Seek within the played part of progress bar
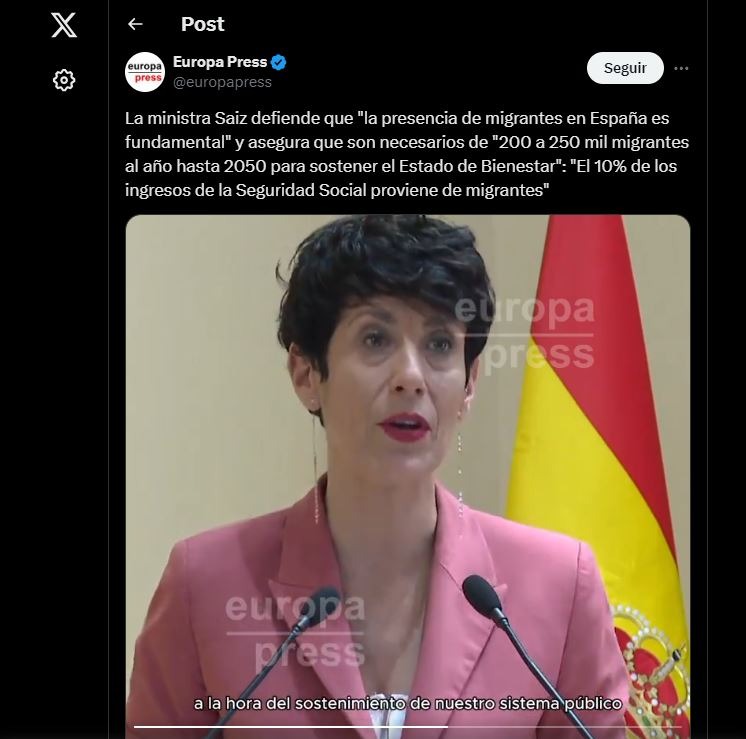This screenshot has width=746, height=739. [290, 727]
